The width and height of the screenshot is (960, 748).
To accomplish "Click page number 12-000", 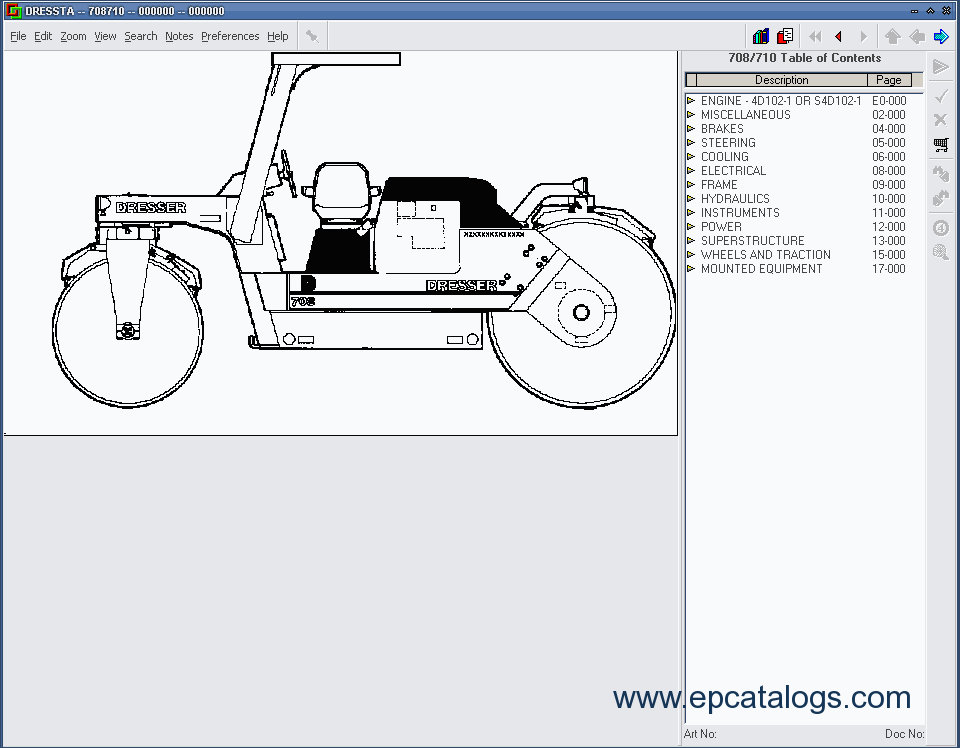I will click(x=889, y=227).
